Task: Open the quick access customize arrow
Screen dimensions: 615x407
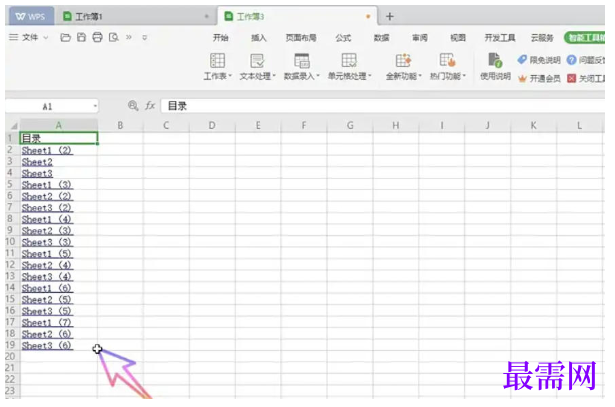Action: coord(145,38)
